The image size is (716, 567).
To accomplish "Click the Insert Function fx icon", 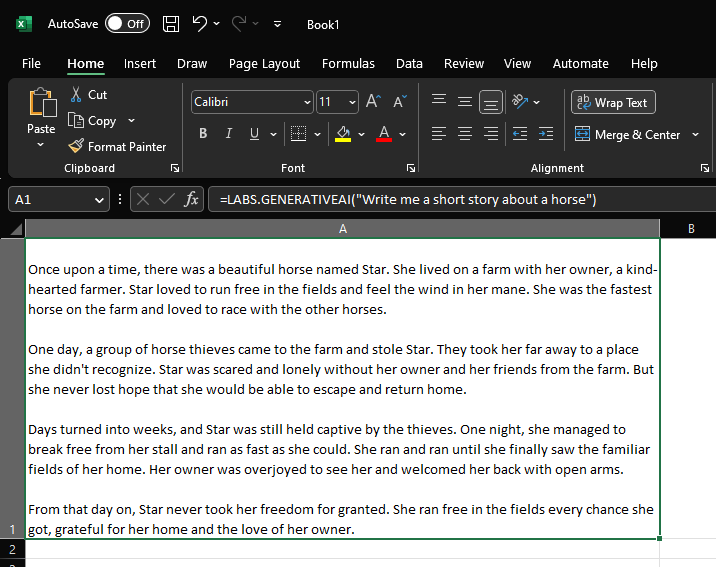I will pyautogui.click(x=191, y=199).
